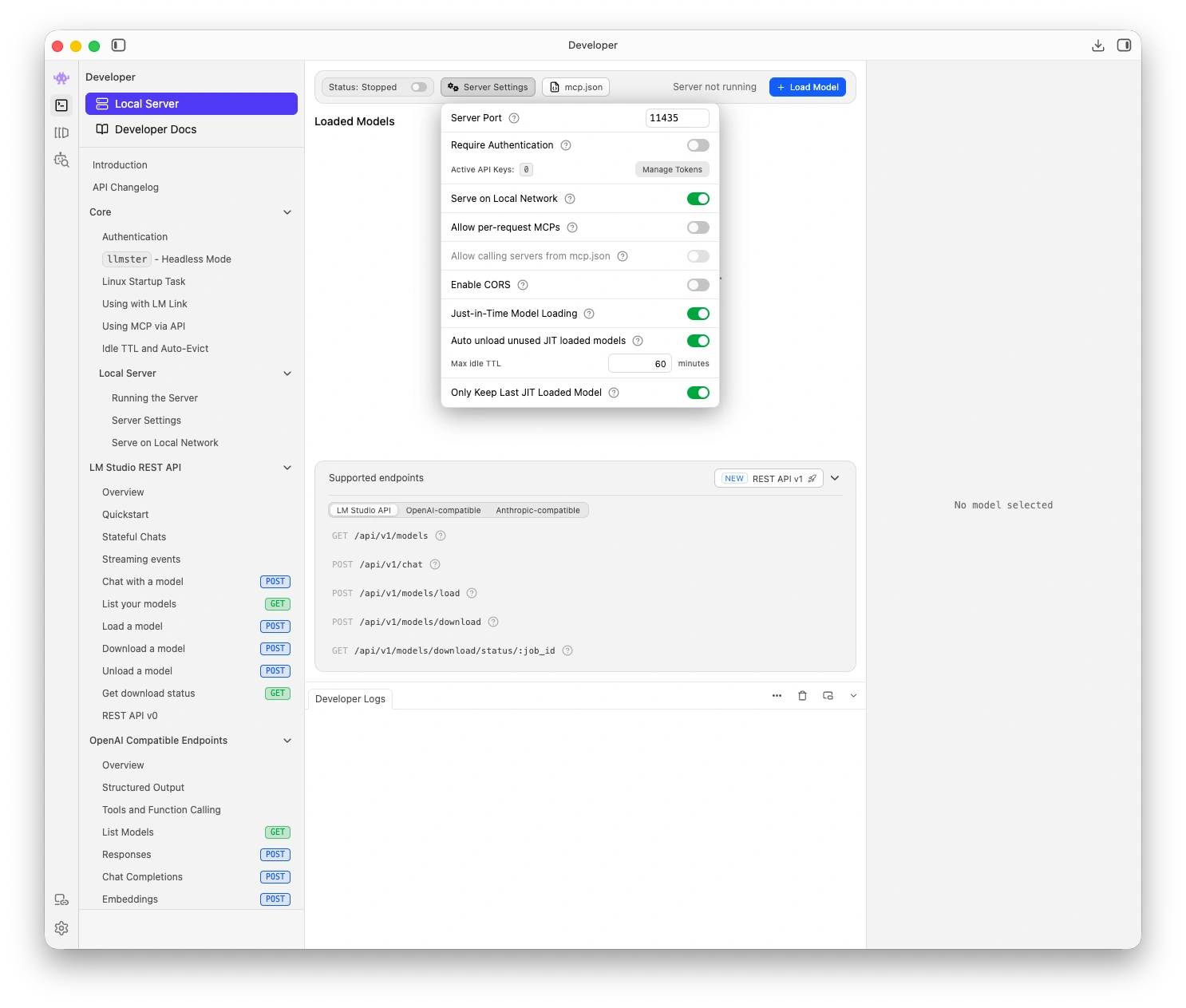Enable Require Authentication toggle
Screen dimensions: 1186x1008
[x=698, y=145]
